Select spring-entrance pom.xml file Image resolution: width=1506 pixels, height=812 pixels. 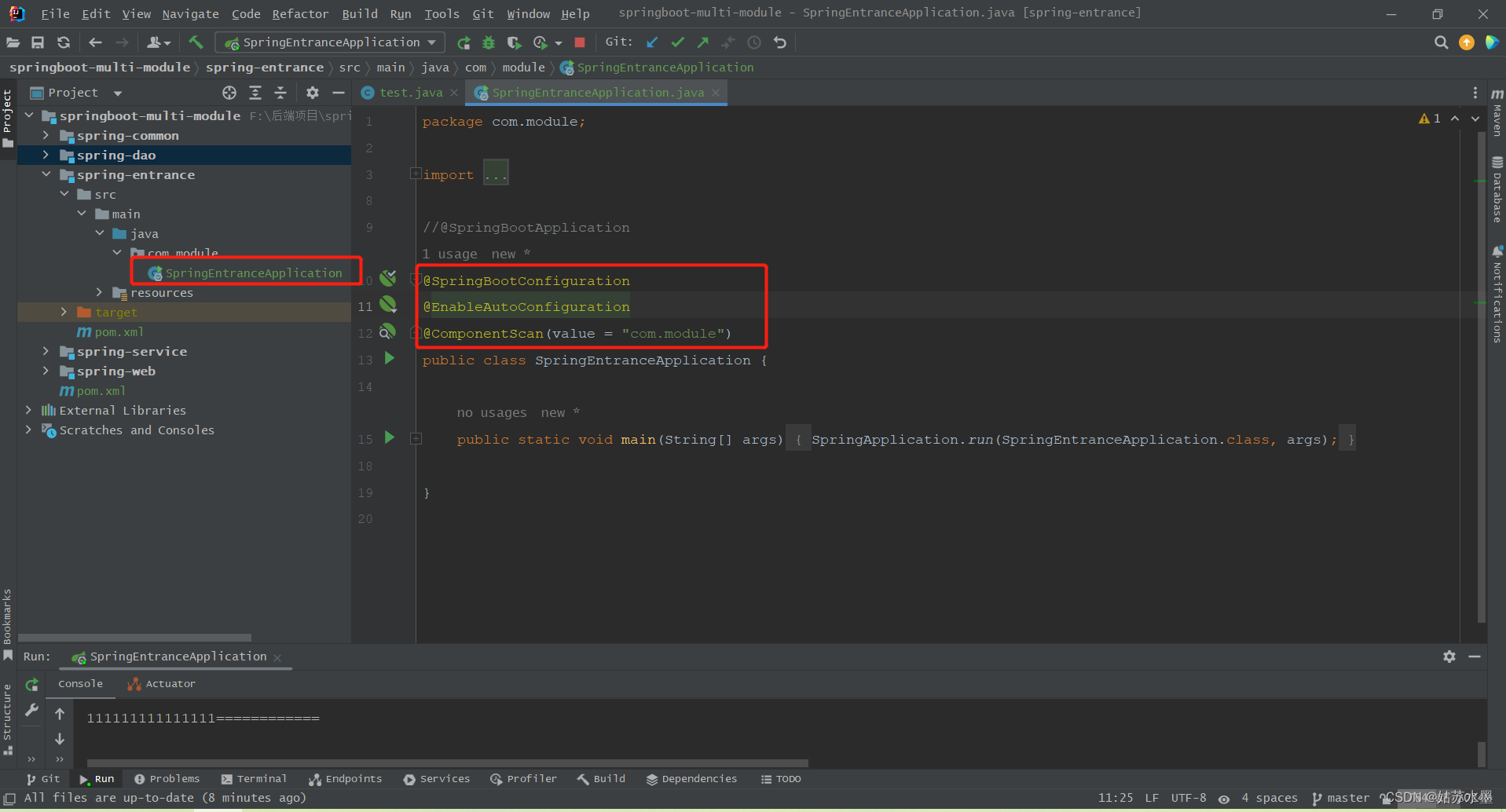pos(110,332)
